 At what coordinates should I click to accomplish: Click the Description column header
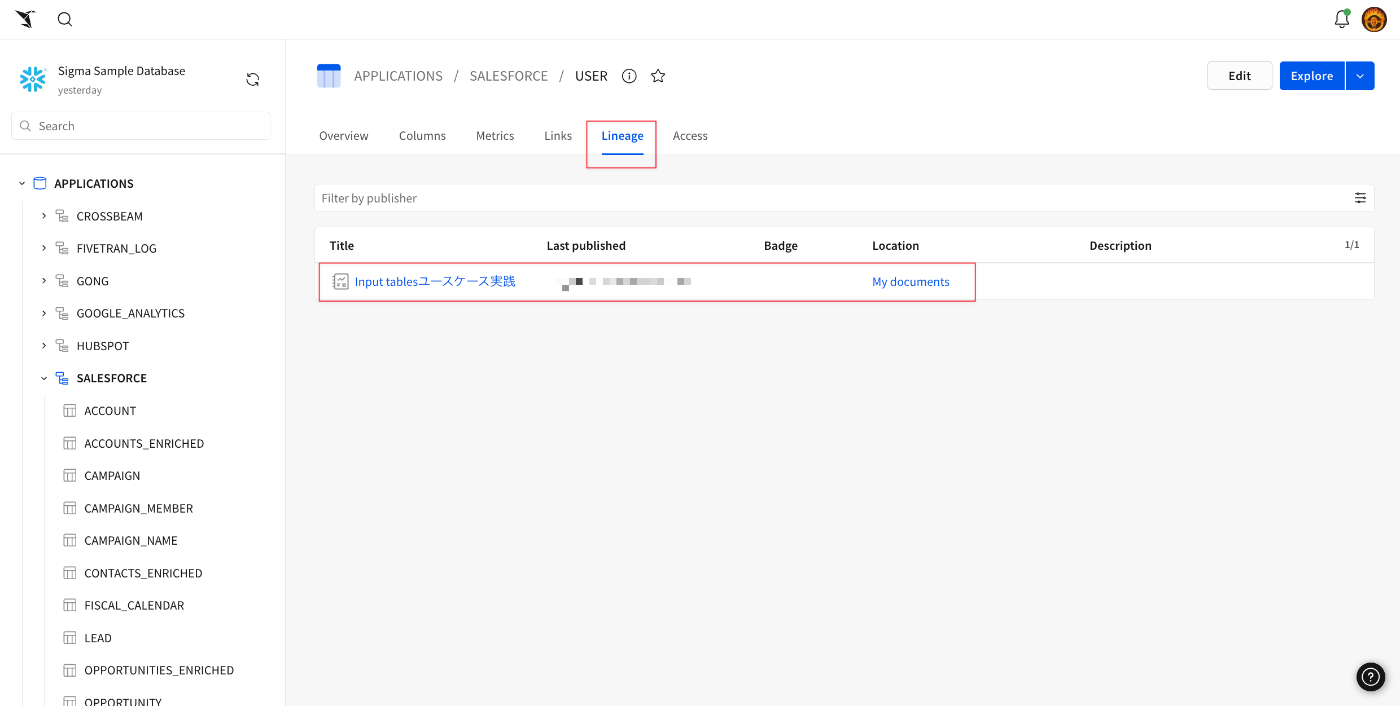1120,246
